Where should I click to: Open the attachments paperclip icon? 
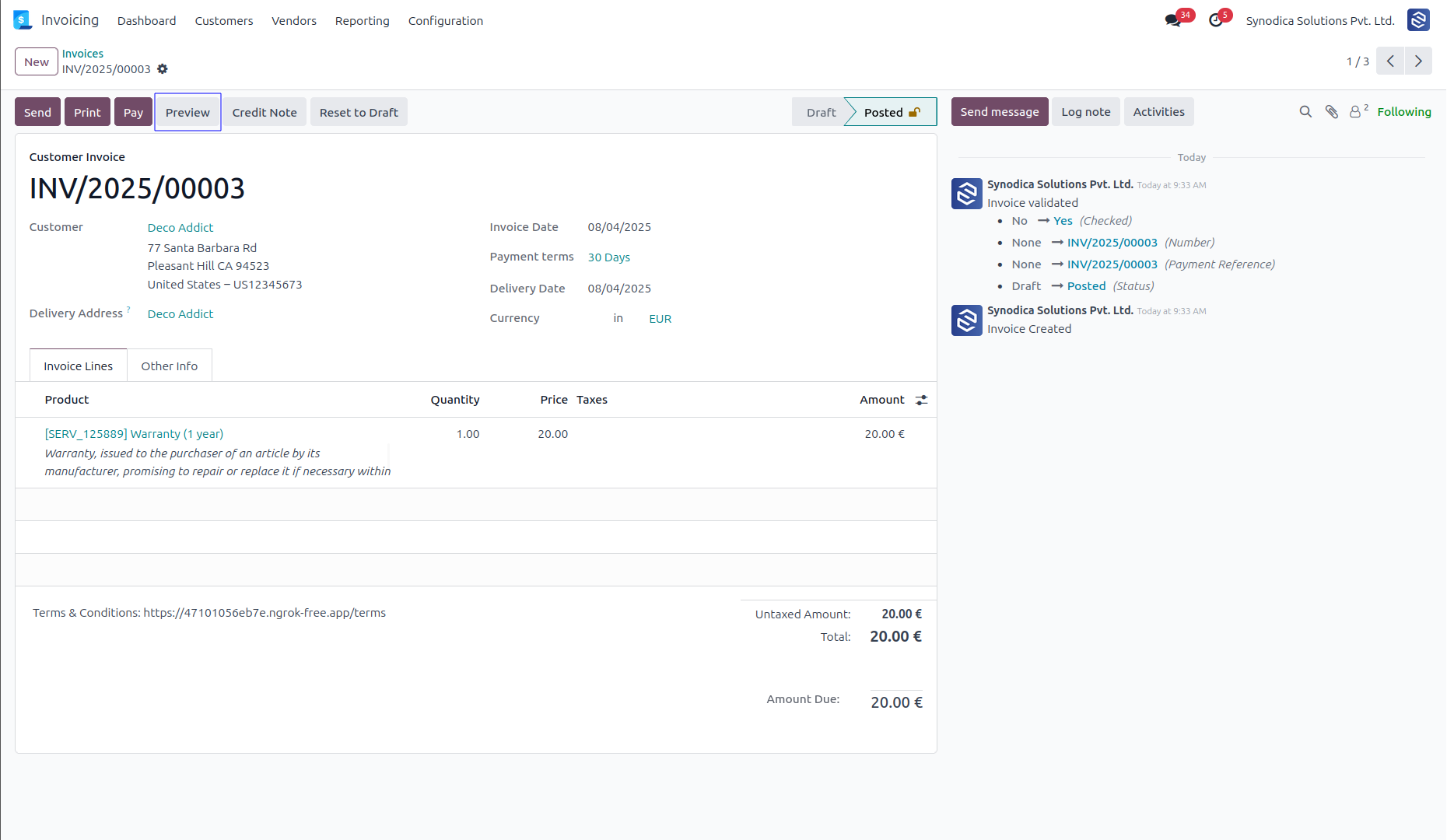pyautogui.click(x=1332, y=112)
